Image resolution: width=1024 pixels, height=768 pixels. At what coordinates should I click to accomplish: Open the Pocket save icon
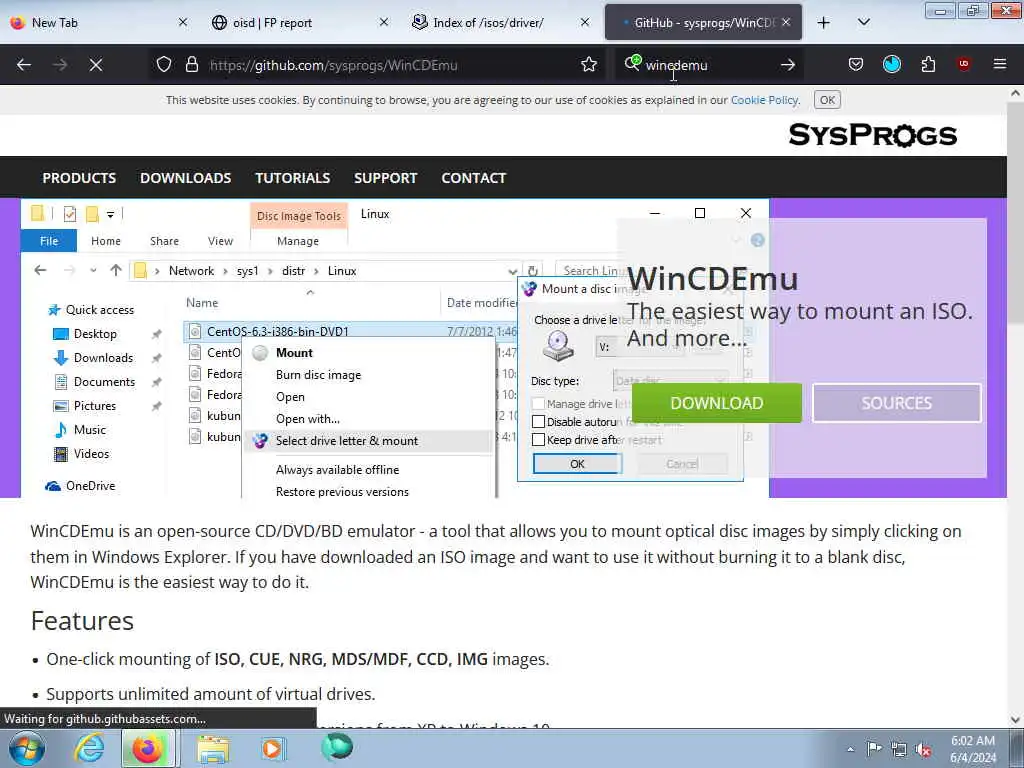tap(856, 65)
